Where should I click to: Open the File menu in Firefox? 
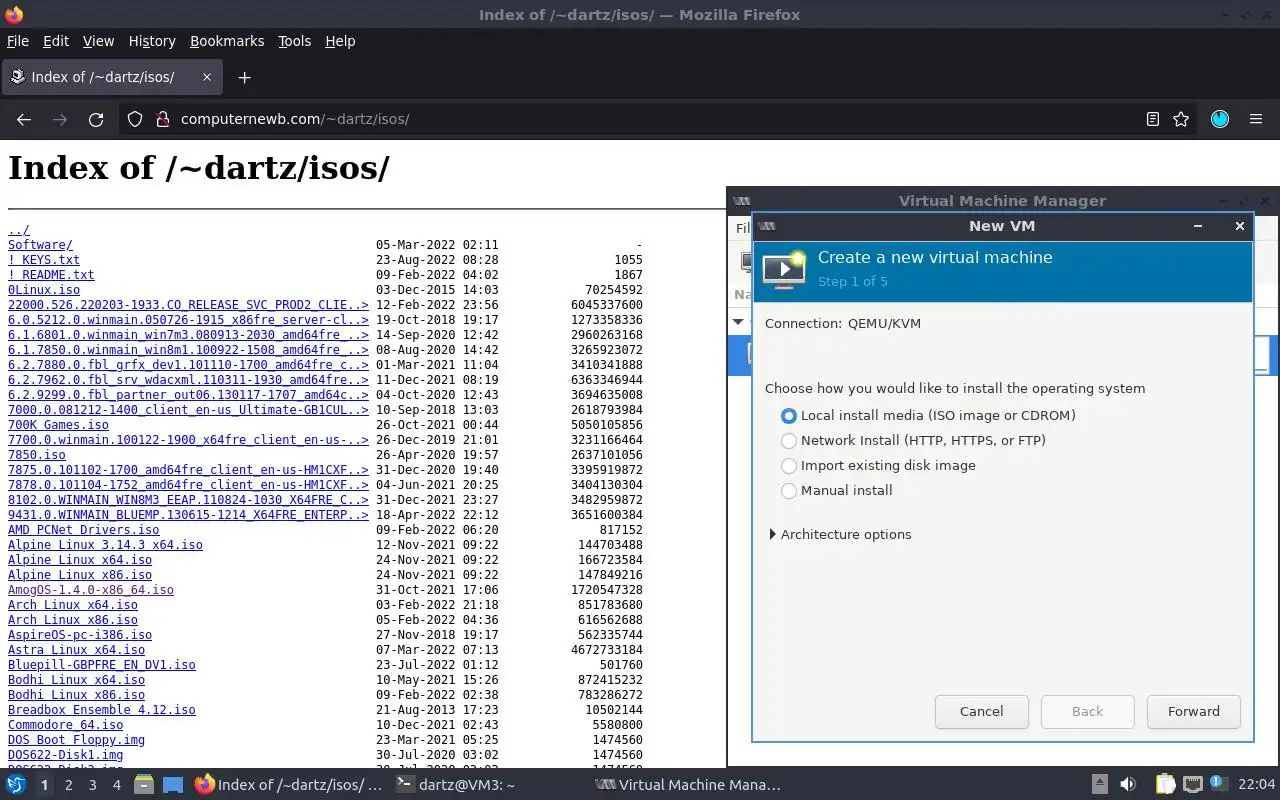coord(18,41)
